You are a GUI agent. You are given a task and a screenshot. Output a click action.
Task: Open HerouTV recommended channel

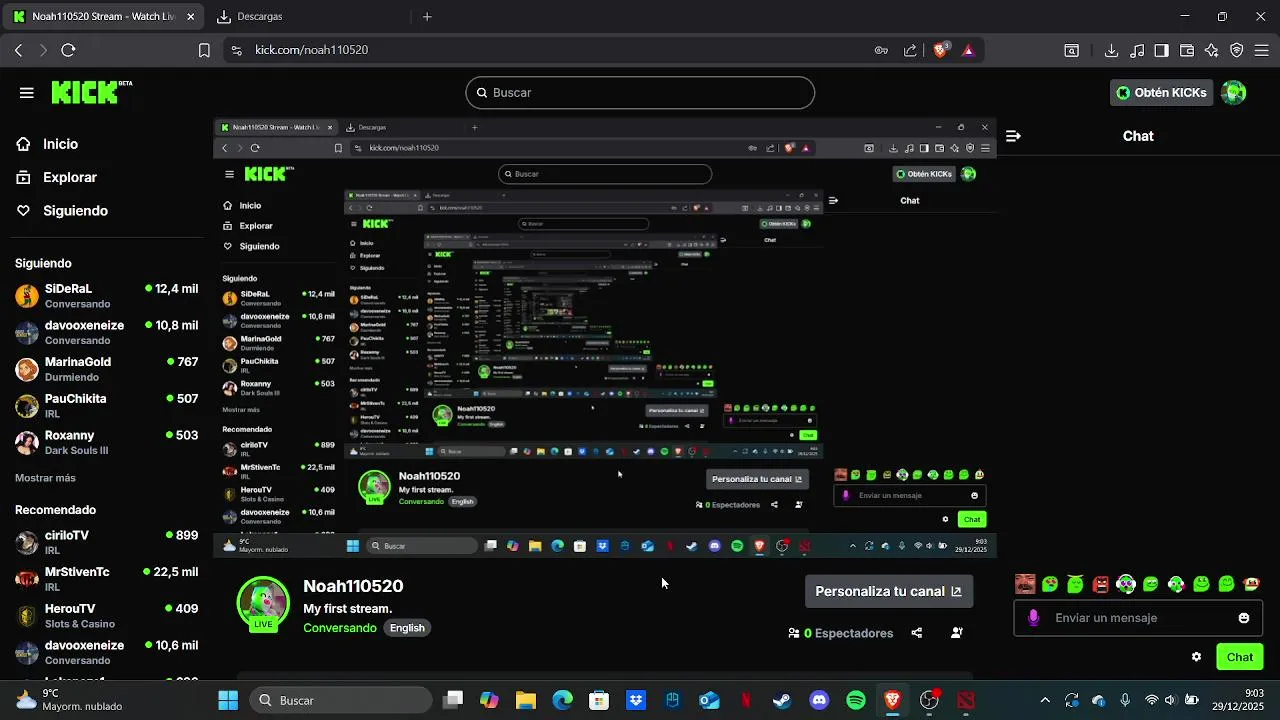(105, 616)
